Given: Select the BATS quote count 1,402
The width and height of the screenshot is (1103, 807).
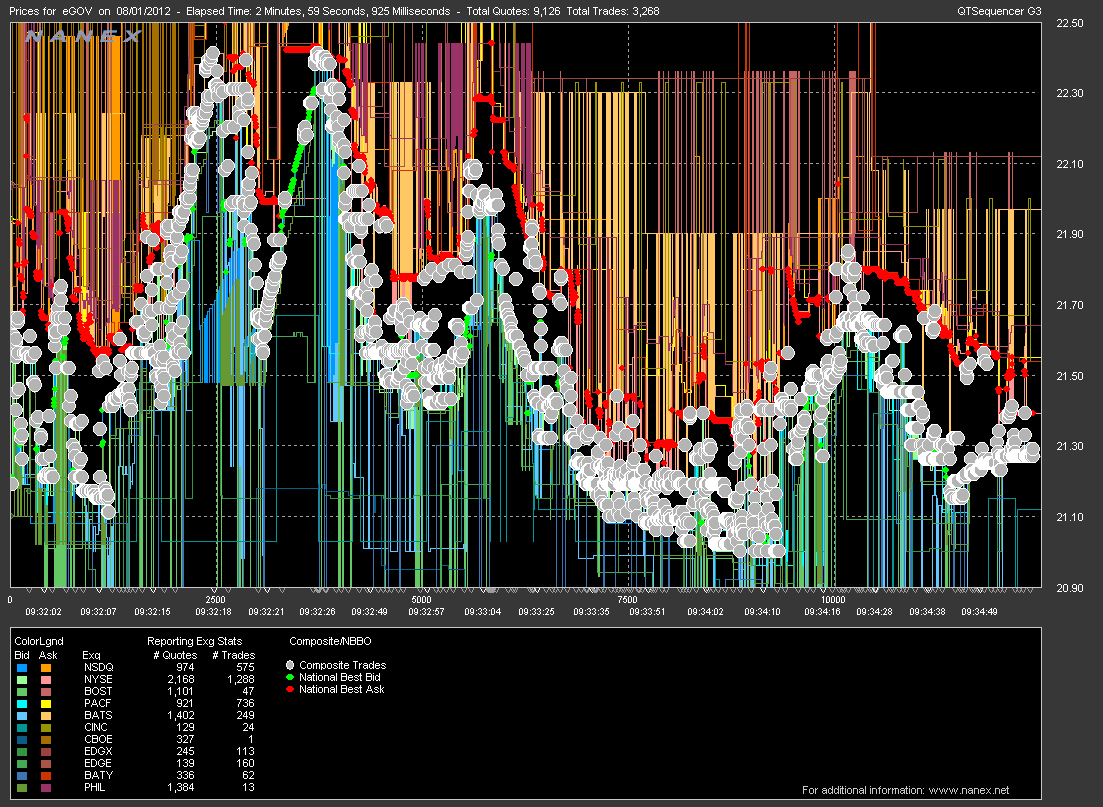Looking at the screenshot, I should pos(181,715).
